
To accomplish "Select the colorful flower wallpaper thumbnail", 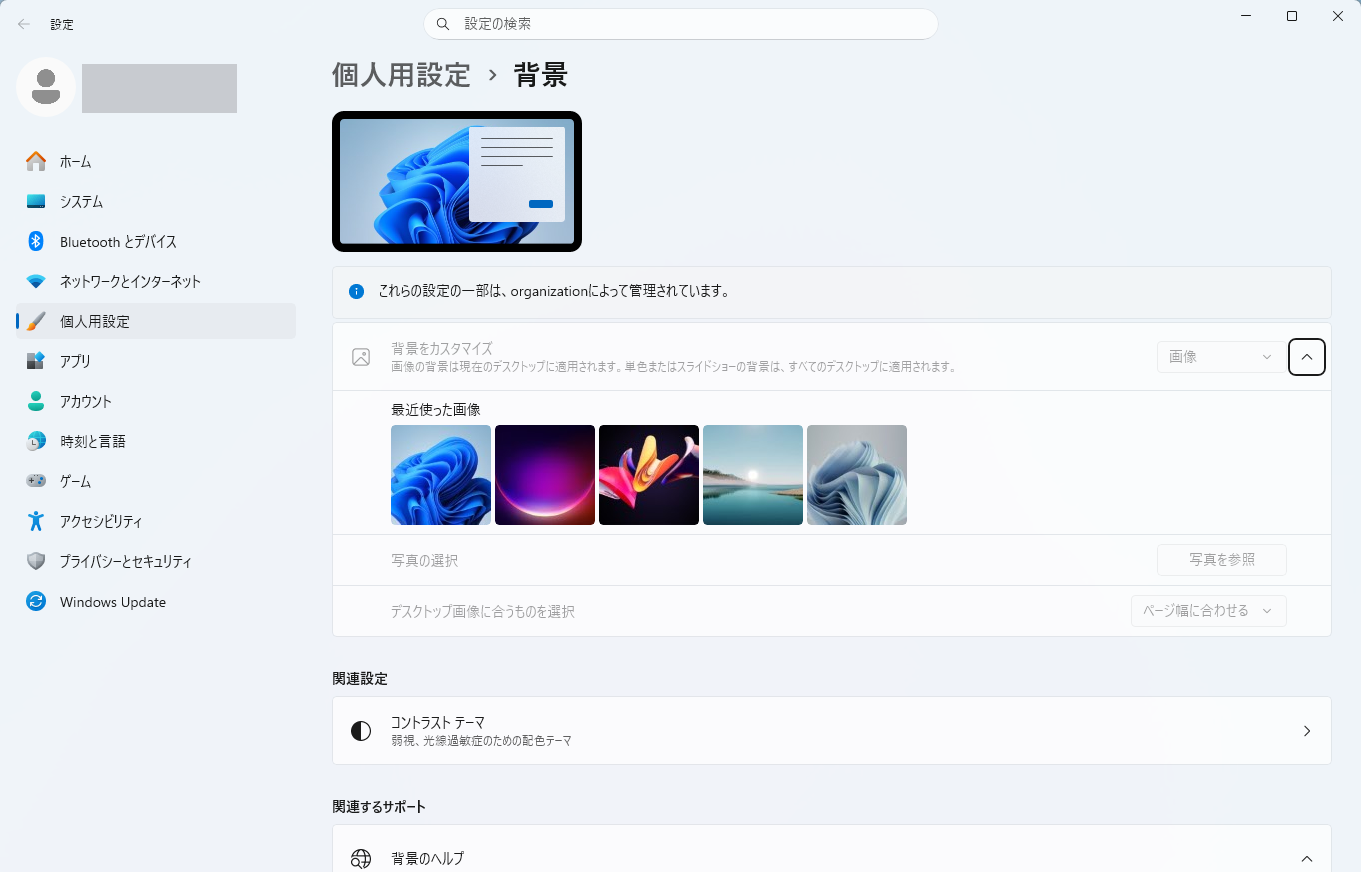I will tap(649, 475).
